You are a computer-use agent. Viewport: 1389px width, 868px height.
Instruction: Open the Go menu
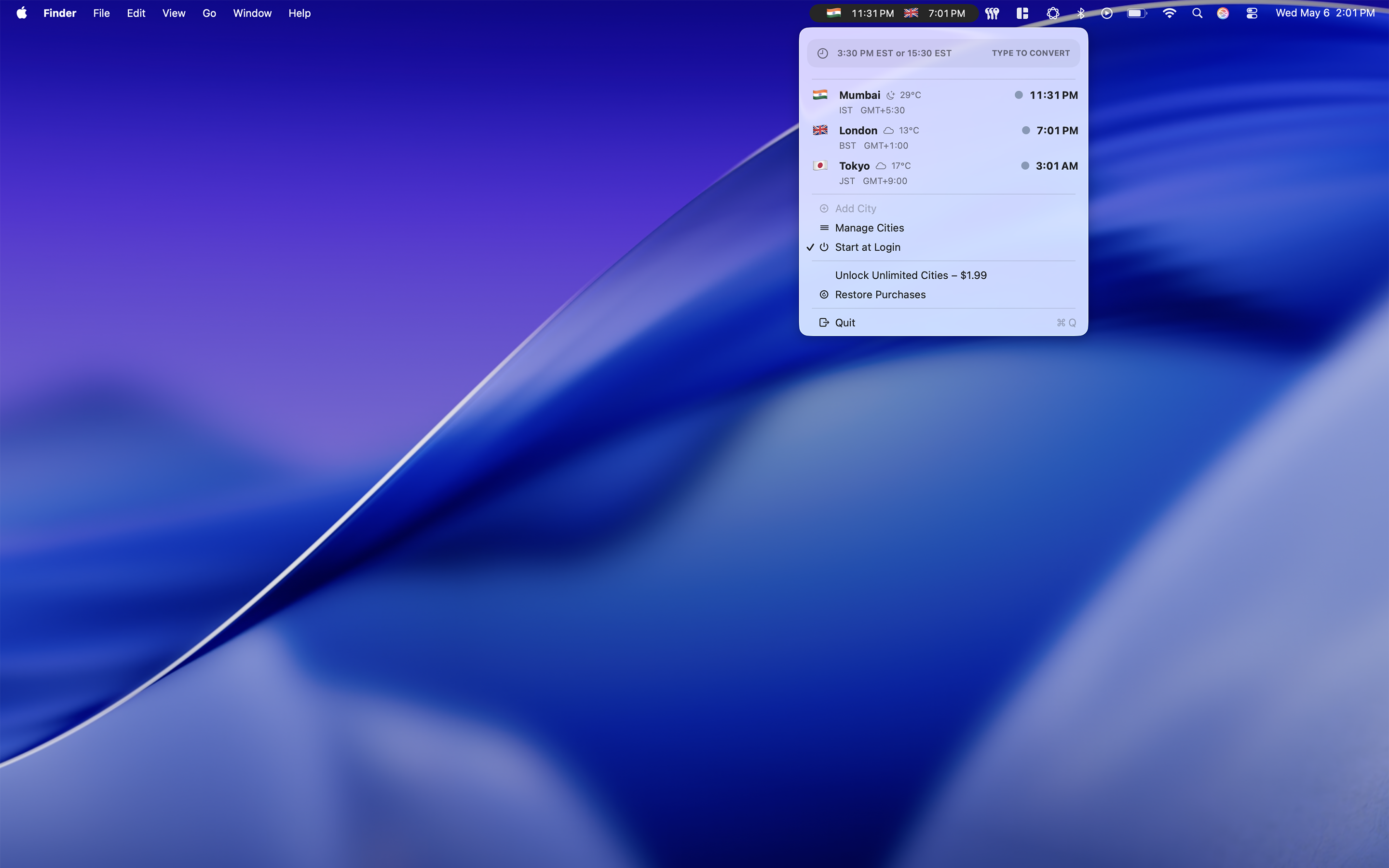pos(209,13)
